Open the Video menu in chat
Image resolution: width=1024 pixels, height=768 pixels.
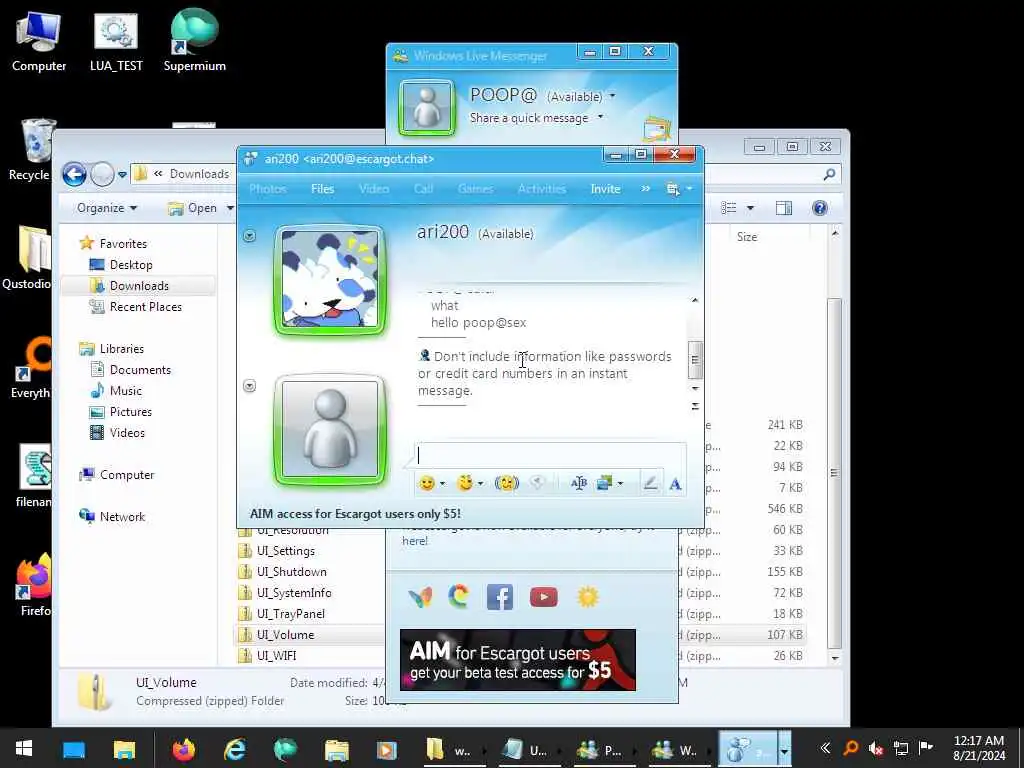click(x=374, y=189)
